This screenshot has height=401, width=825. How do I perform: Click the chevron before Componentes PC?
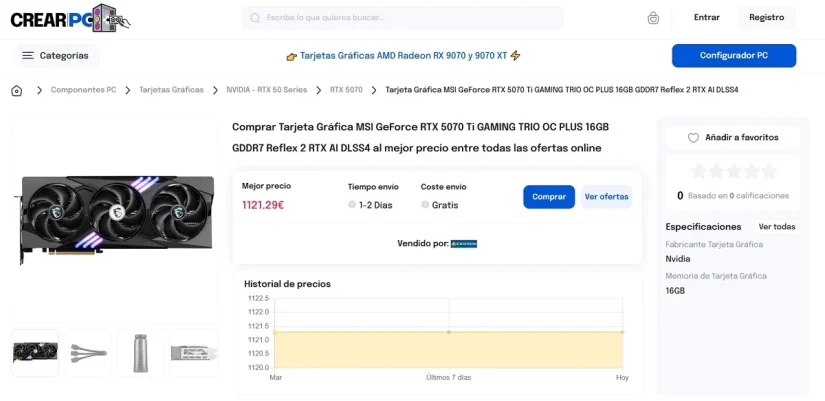pos(39,90)
